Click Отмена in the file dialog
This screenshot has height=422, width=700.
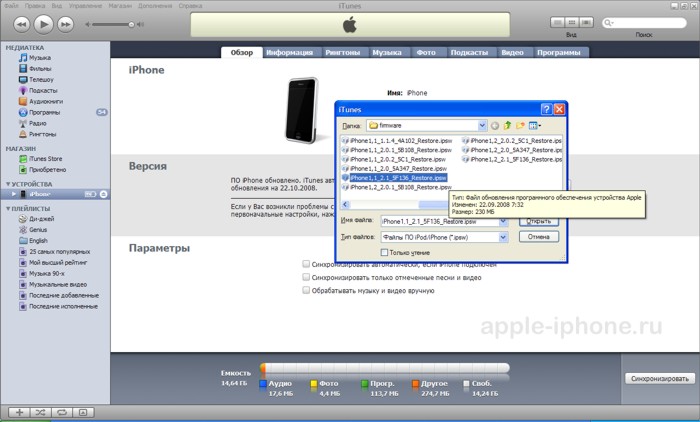pos(539,237)
